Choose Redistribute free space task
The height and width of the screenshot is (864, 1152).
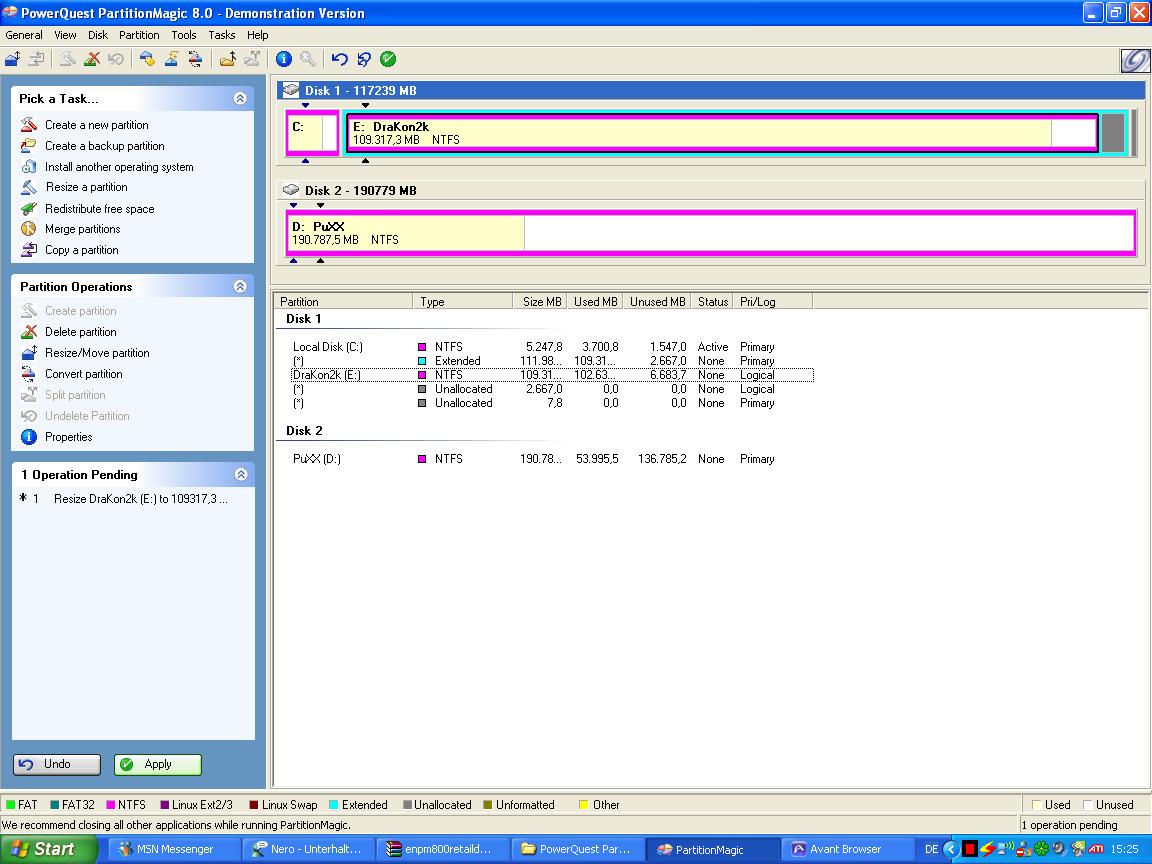pos(99,209)
